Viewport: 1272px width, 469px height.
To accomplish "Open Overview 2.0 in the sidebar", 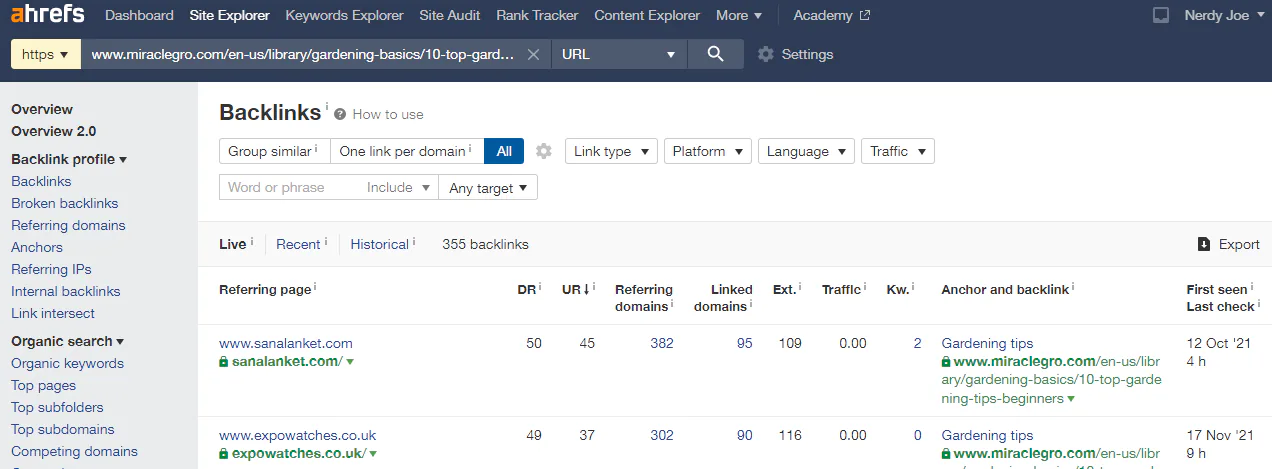I will tap(54, 131).
